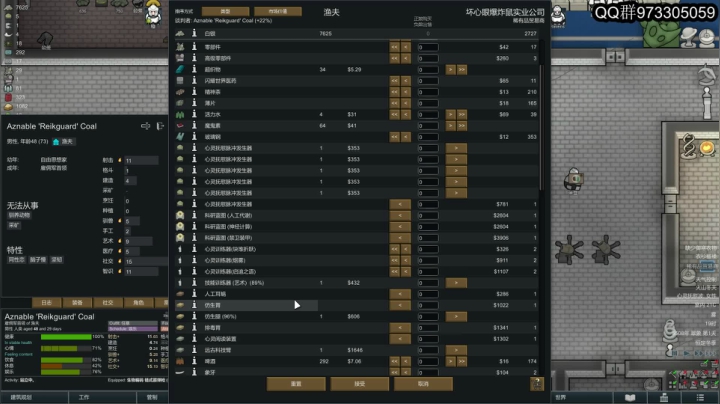This screenshot has height=404, width=720.
Task: Click the 驯养动物 incapable-of tag
Action: [19, 215]
